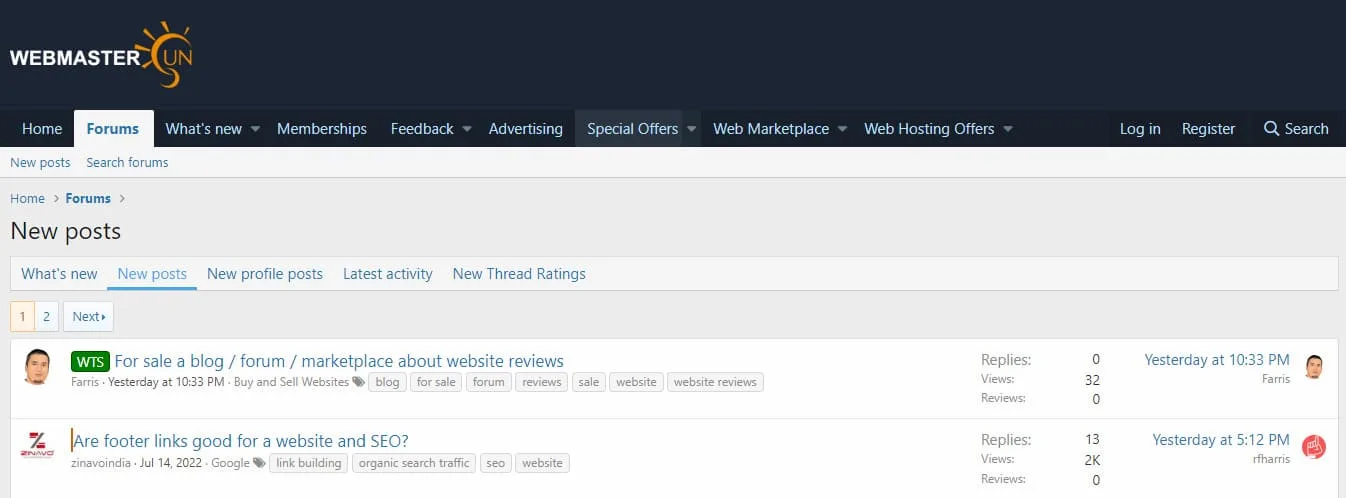Switch to the What's new tab

pyautogui.click(x=59, y=274)
